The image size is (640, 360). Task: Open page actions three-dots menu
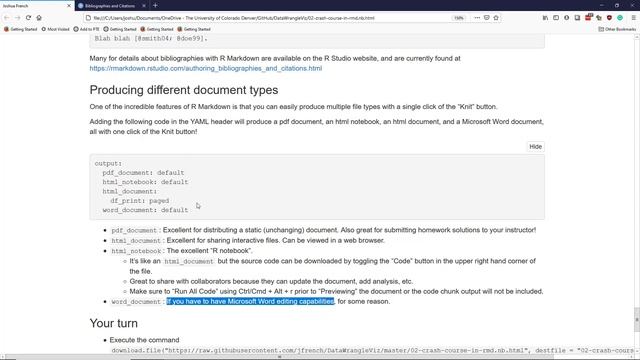tap(477, 18)
